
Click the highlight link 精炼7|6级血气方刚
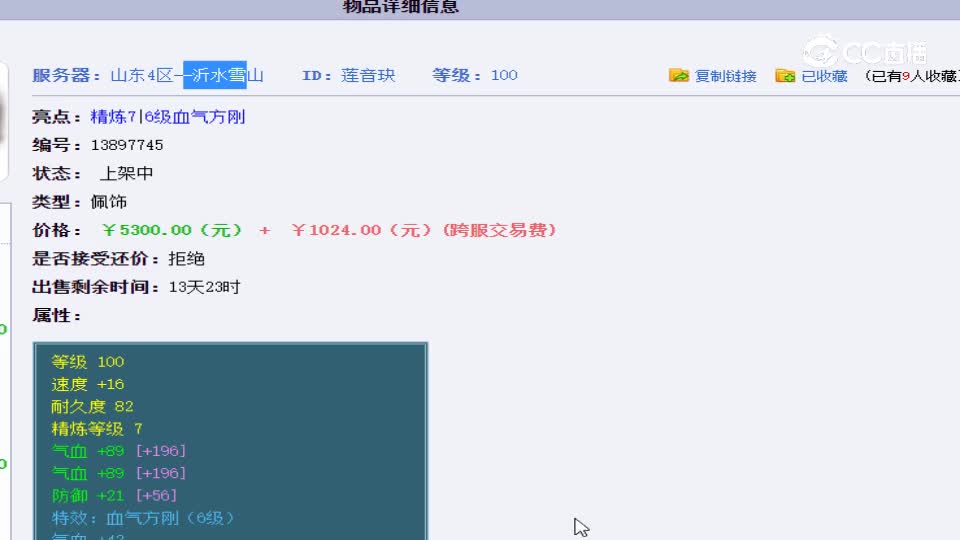(168, 116)
